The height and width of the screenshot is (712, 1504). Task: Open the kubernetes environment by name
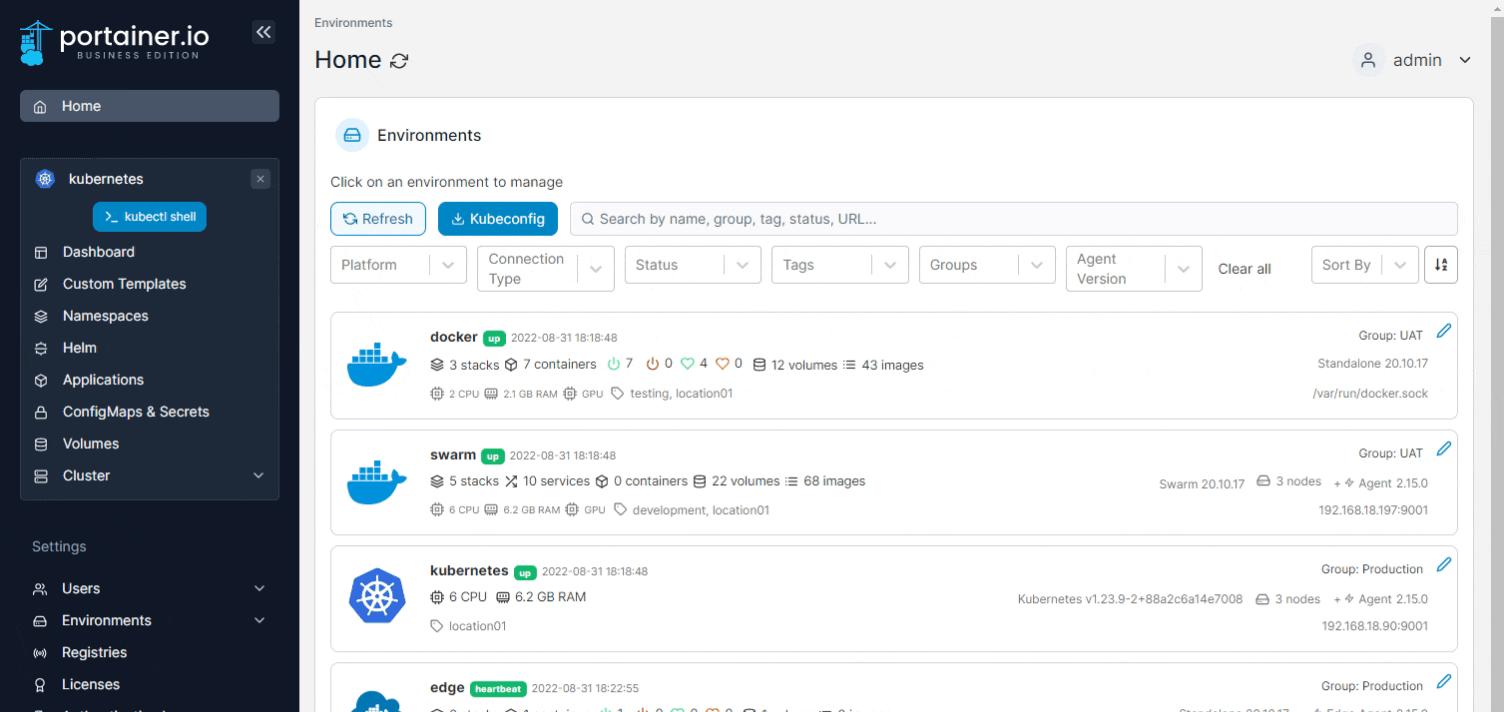pos(469,571)
